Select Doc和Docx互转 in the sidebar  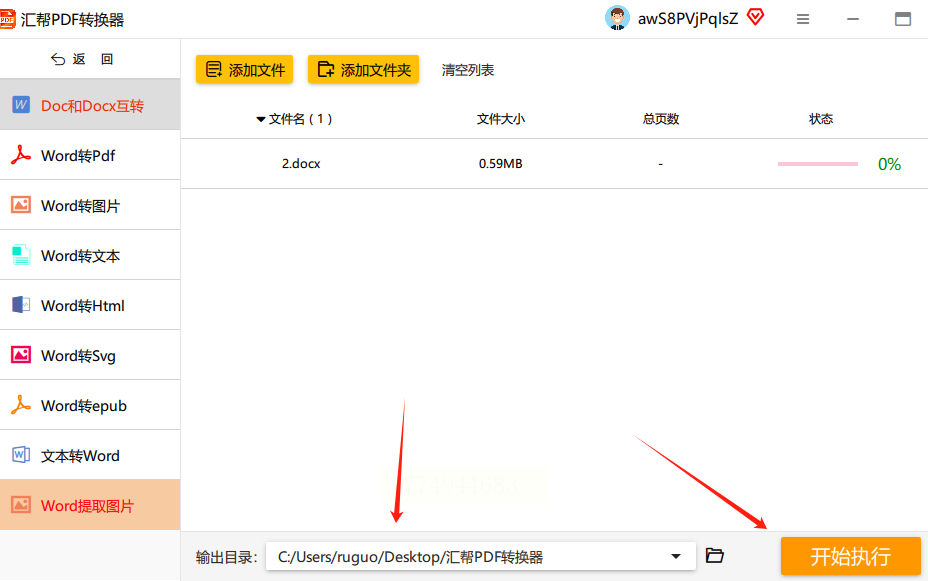[x=90, y=105]
